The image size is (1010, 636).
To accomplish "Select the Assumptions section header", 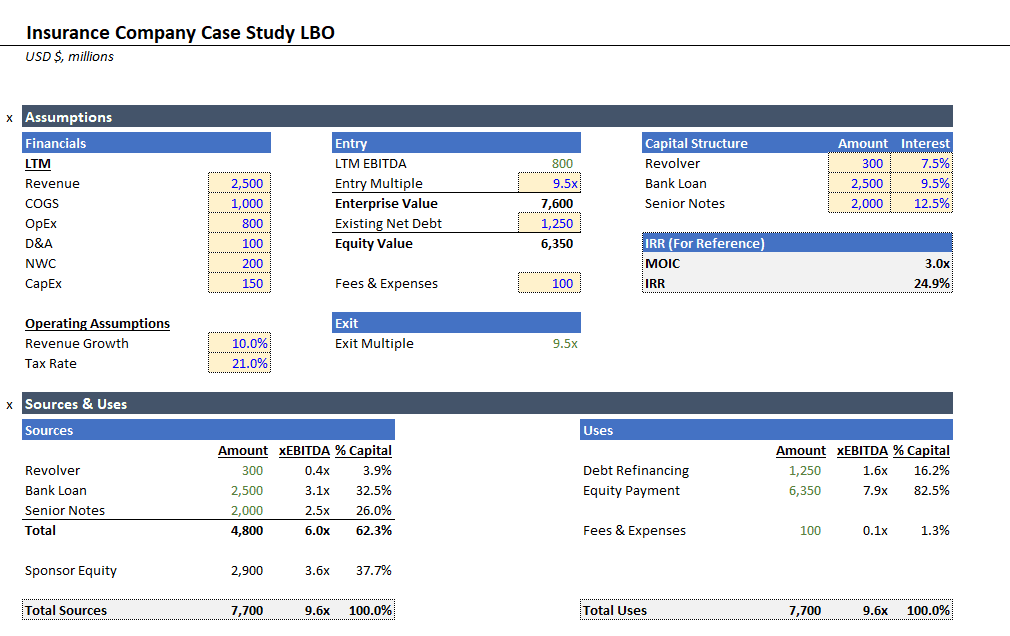I will tap(487, 117).
